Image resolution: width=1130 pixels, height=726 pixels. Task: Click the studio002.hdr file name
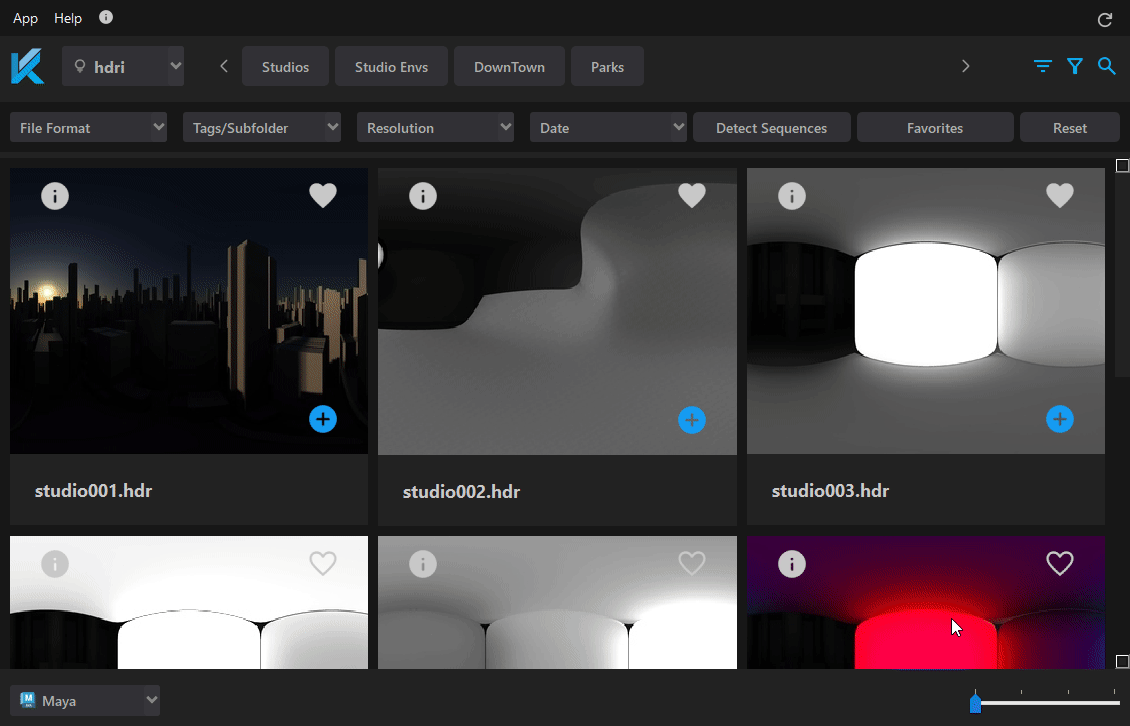coord(461,492)
